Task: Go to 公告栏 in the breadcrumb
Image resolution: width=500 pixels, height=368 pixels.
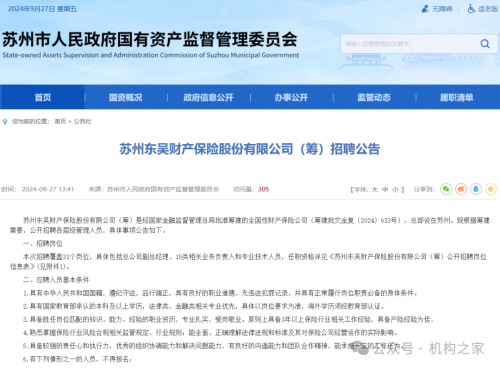Action: pyautogui.click(x=82, y=122)
